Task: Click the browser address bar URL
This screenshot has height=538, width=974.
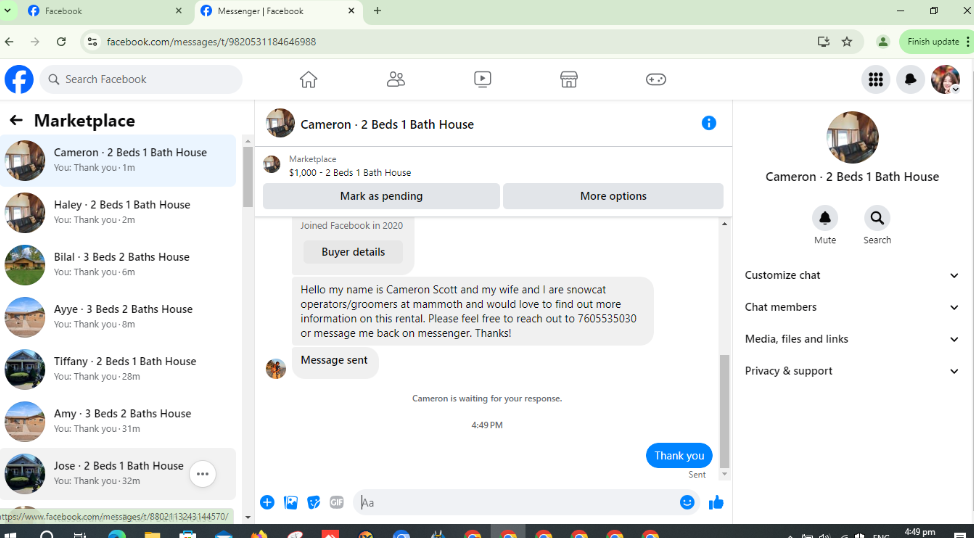Action: click(x=211, y=42)
